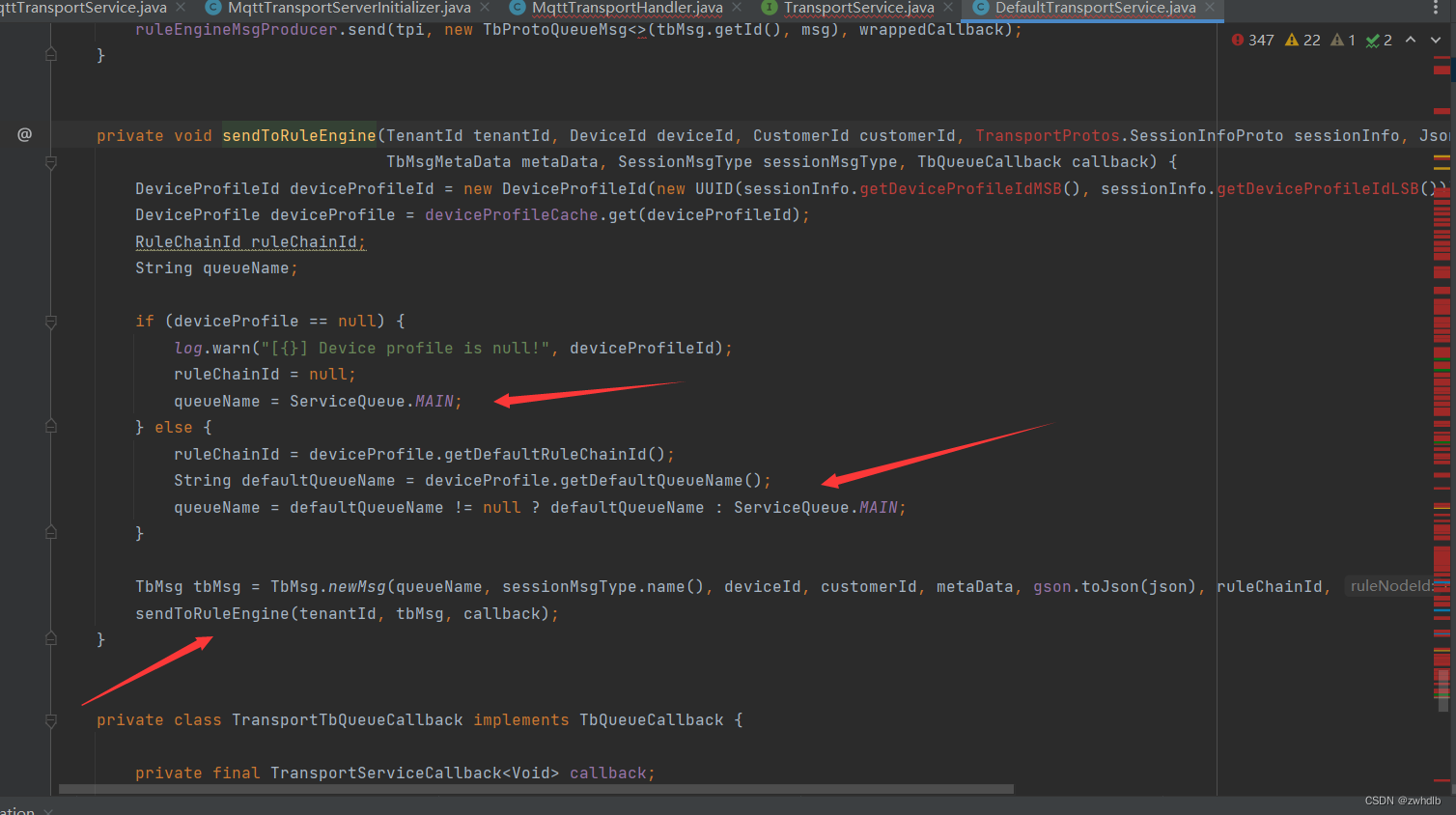Switch to MqttTransportHandler.java tab
Screen dimensions: 1456x815
point(628,8)
